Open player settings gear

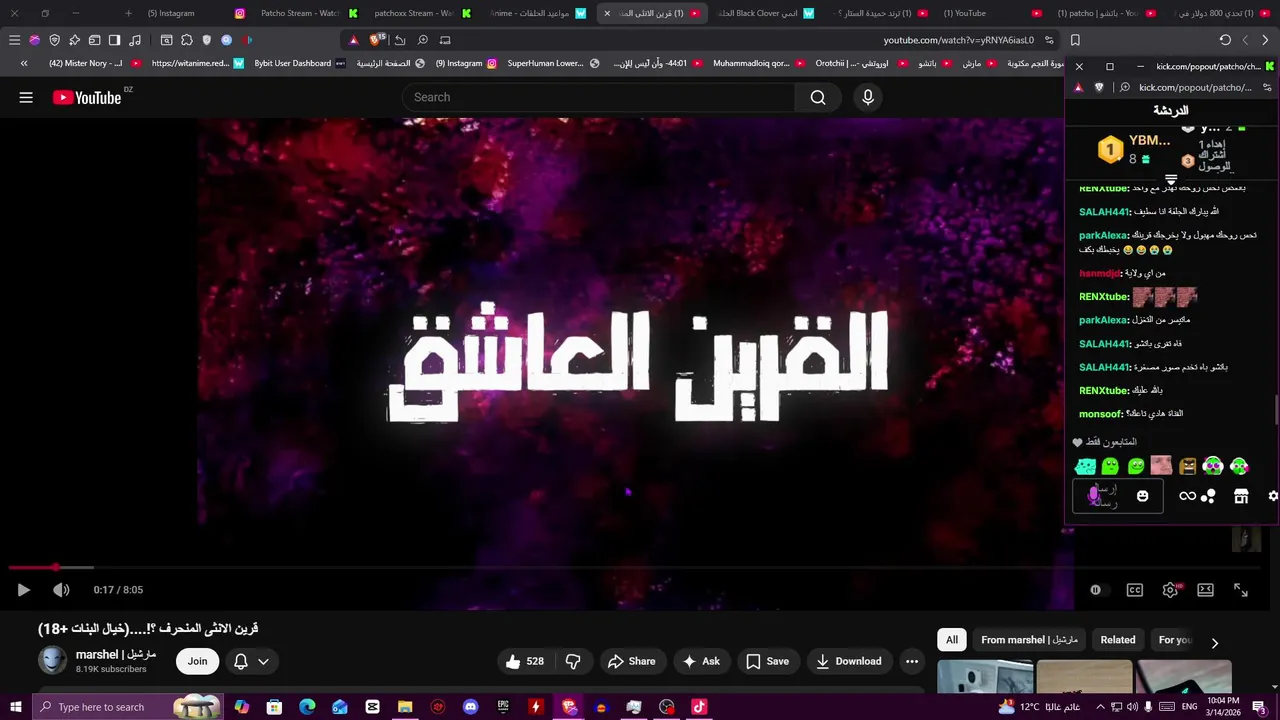pos(1170,590)
